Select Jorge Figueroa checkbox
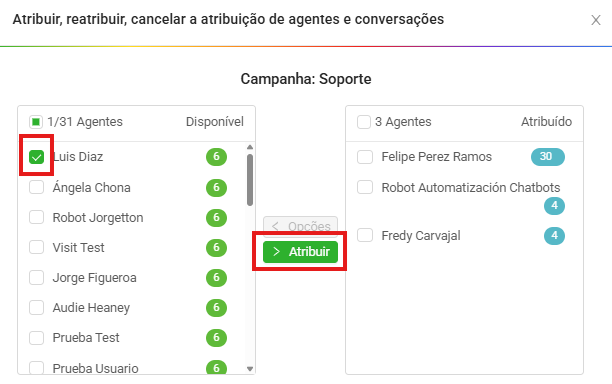 pos(36,277)
